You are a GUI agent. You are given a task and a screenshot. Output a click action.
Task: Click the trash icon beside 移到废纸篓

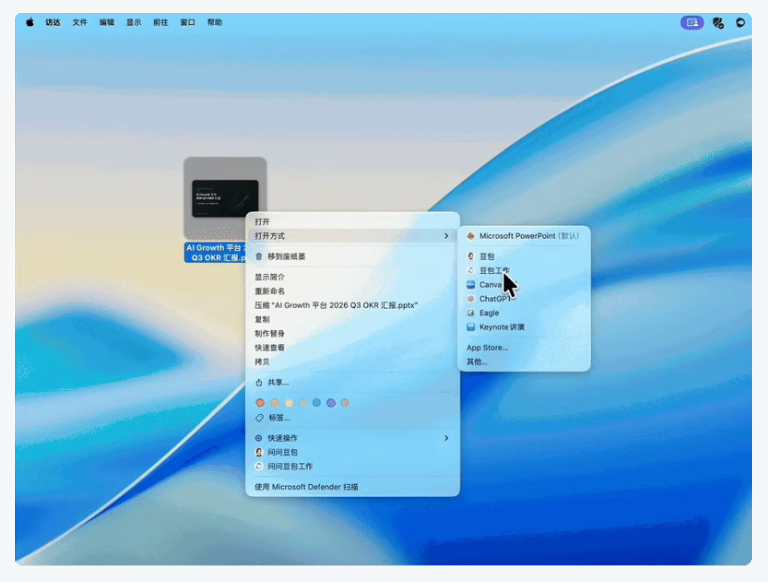coord(259,256)
